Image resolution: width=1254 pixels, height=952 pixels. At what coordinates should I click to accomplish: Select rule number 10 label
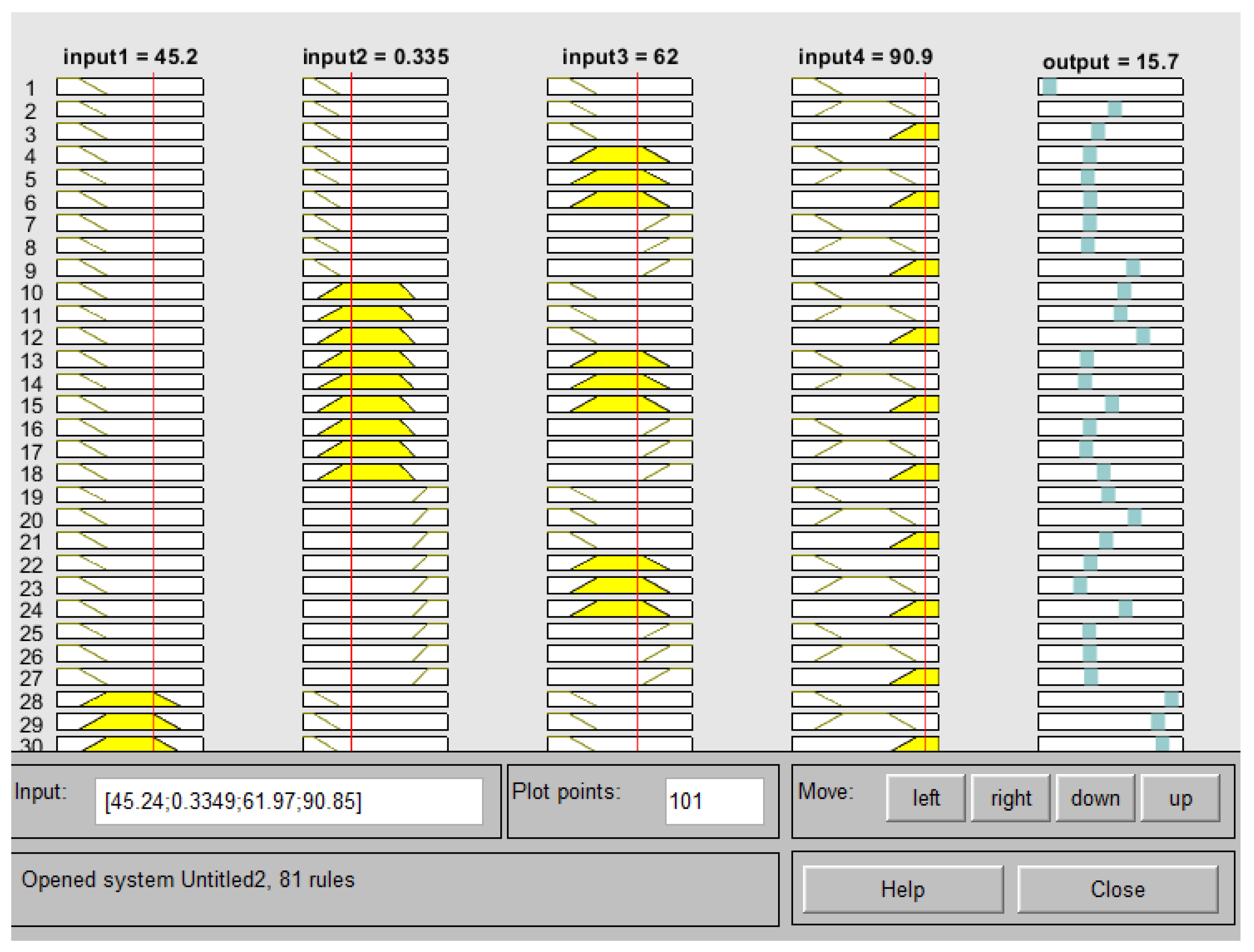click(x=31, y=293)
